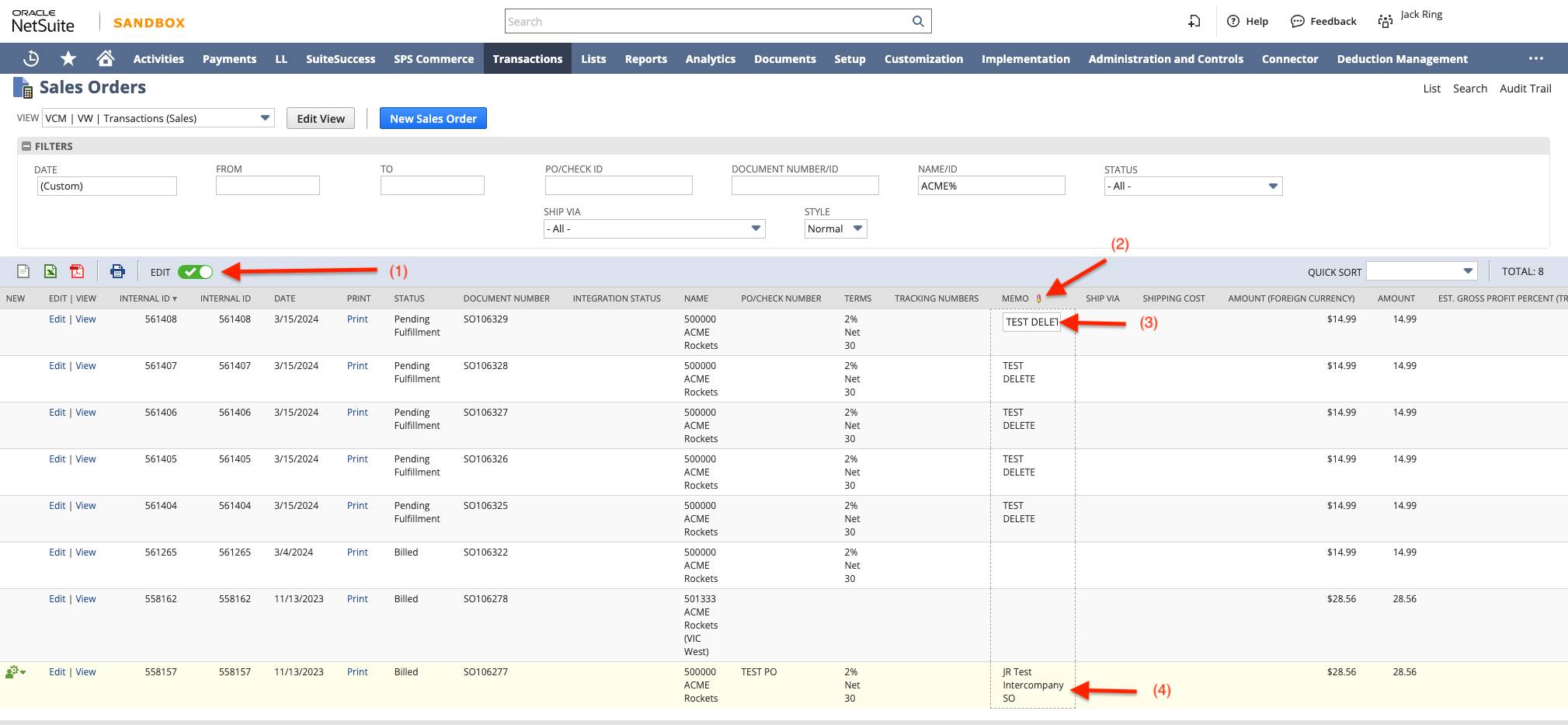Export the list to PDF icon
The height and width of the screenshot is (725, 1568).
[77, 271]
